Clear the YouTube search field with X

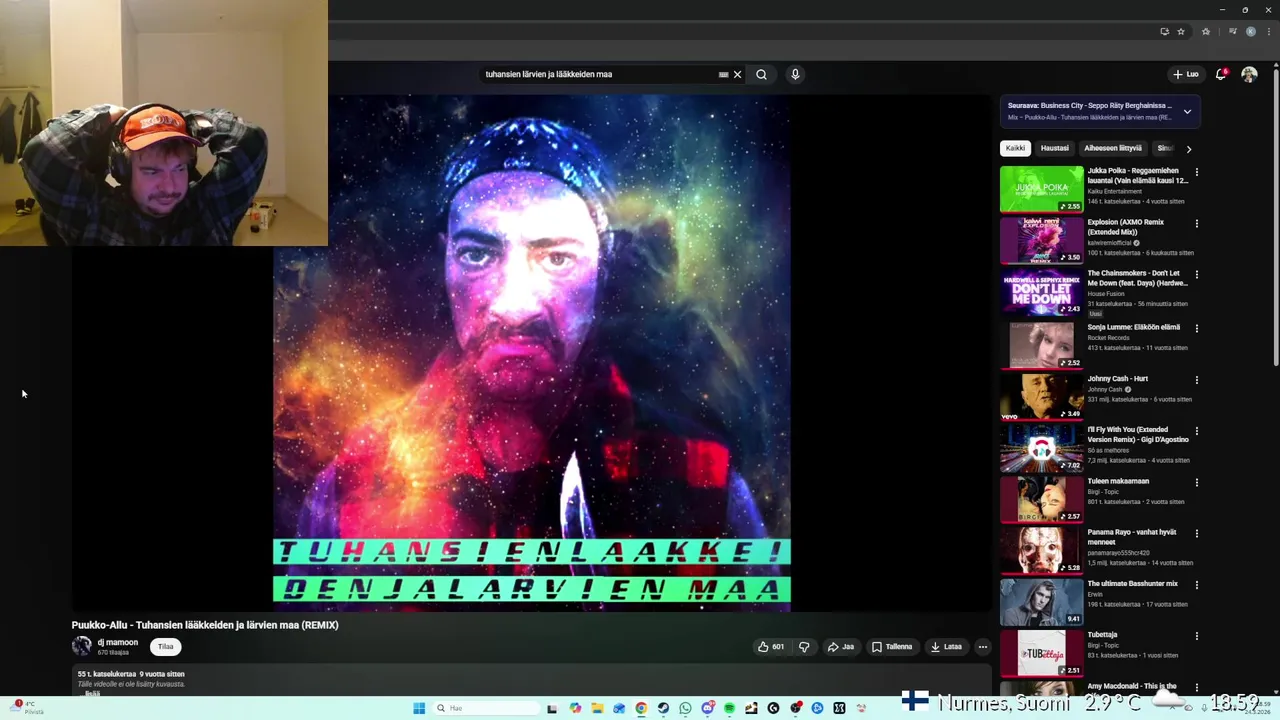(738, 74)
